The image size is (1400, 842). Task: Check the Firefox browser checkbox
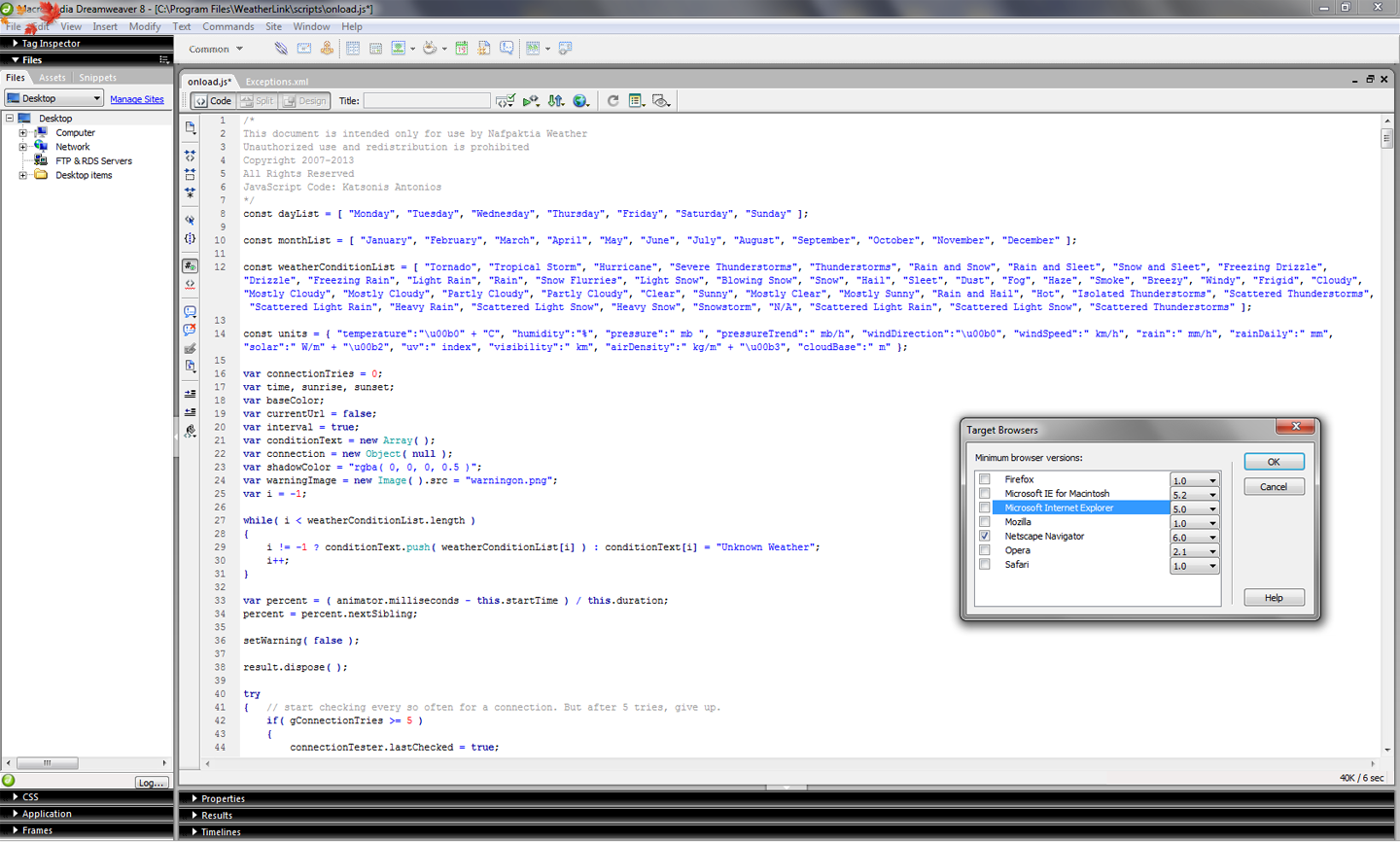[985, 479]
